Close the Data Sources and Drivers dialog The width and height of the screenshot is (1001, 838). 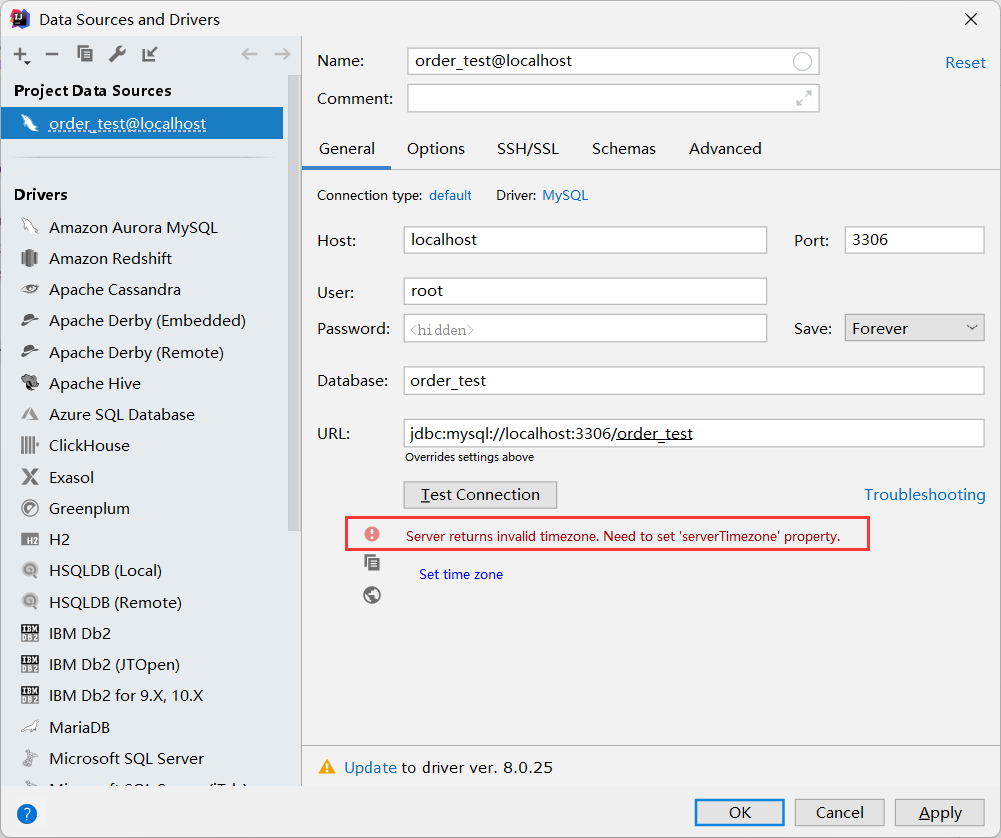click(x=971, y=19)
